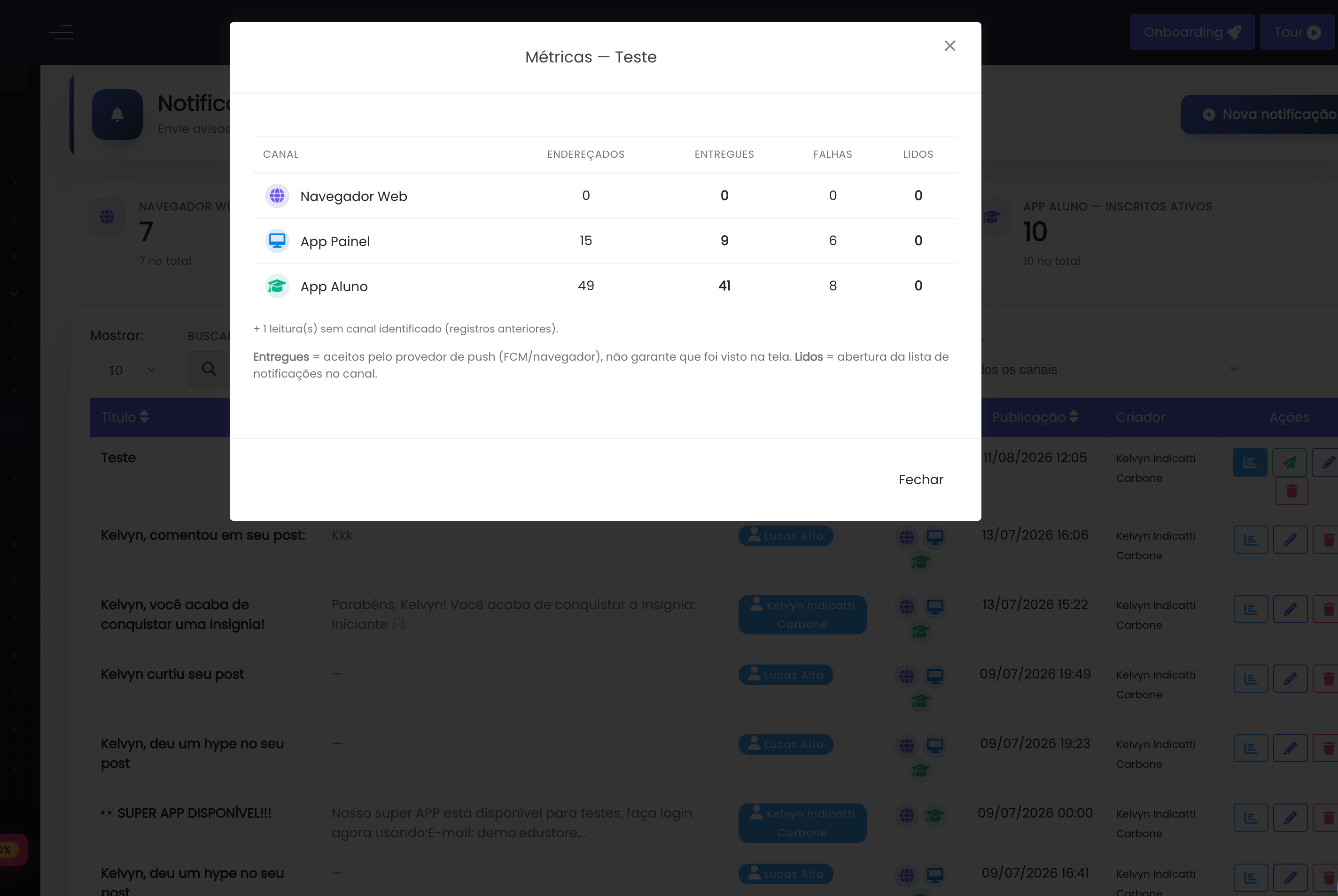Edit the 09/07/2026 19:23 notification
The image size is (1338, 896).
[x=1290, y=749]
